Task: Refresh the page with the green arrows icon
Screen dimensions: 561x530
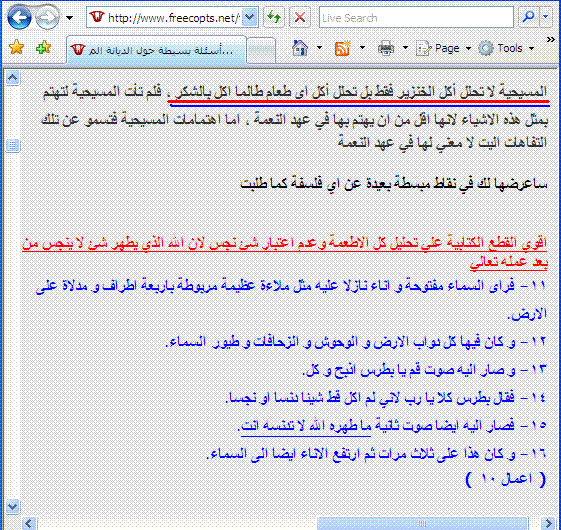Action: coord(274,17)
